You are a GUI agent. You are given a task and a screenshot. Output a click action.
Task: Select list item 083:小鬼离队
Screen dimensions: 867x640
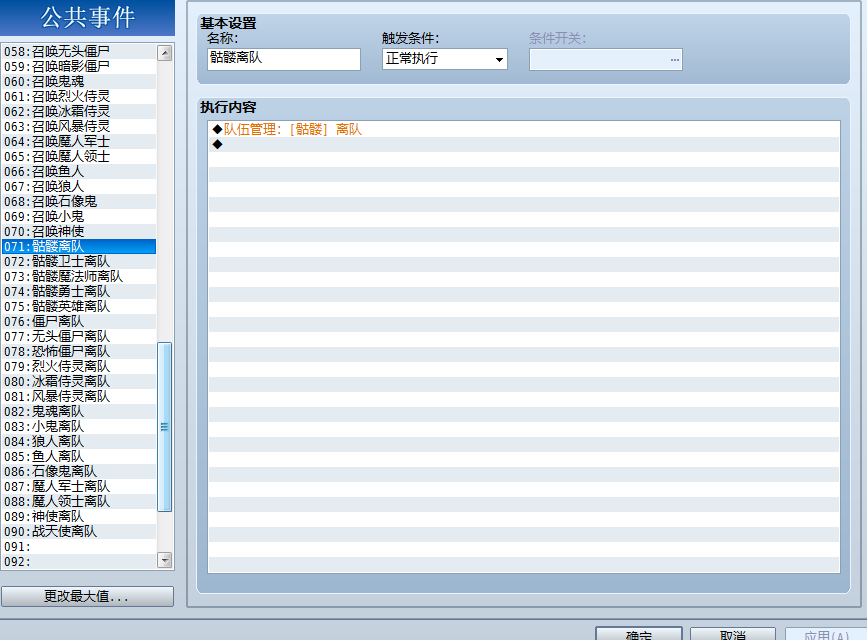coord(79,426)
